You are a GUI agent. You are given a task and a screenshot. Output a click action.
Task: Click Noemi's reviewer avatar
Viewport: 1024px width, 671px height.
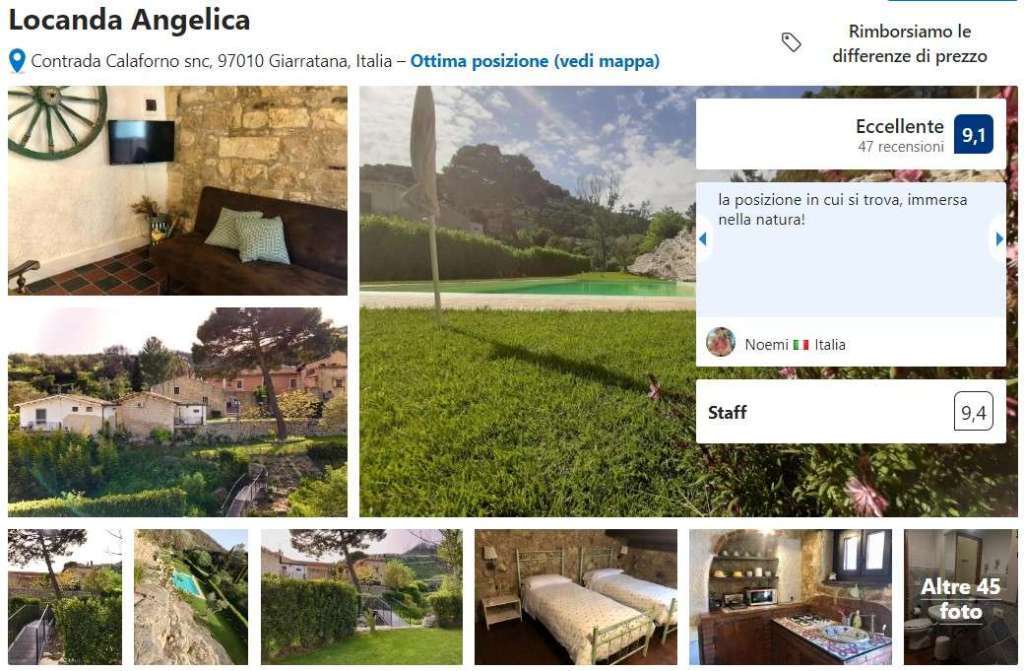[x=720, y=342]
